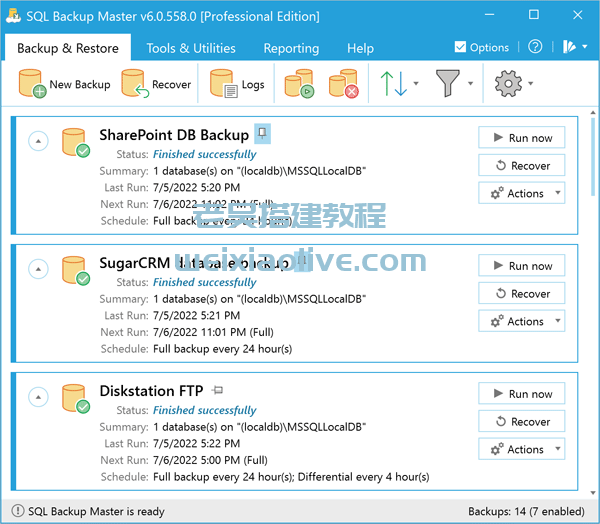Image resolution: width=600 pixels, height=524 pixels.
Task: Click the 7/6/2022 5:00 PM (Full) value
Action: [x=210, y=460]
